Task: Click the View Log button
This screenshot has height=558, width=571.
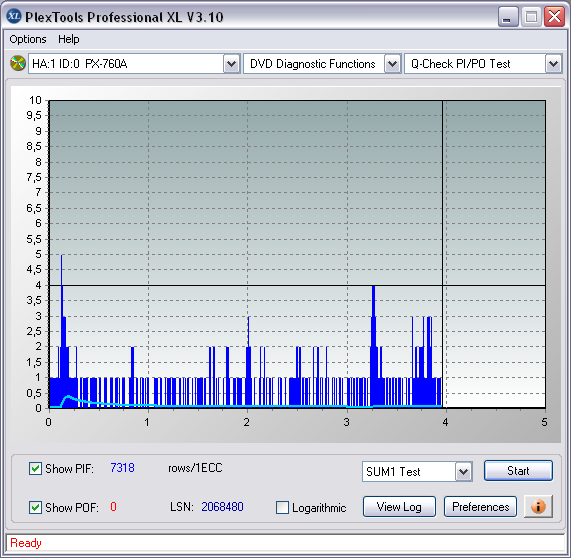Action: click(399, 507)
